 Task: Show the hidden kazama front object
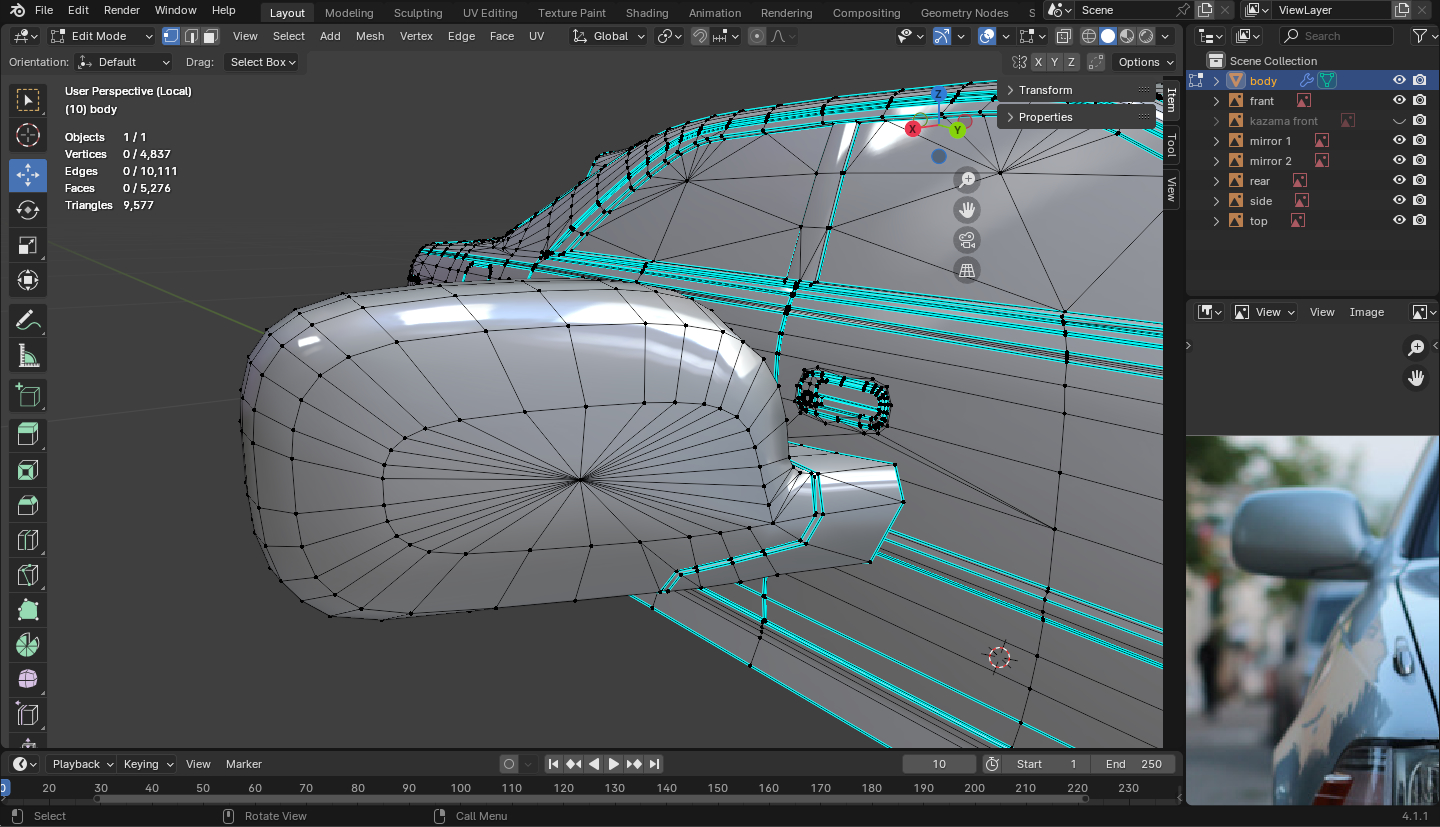pos(1399,121)
